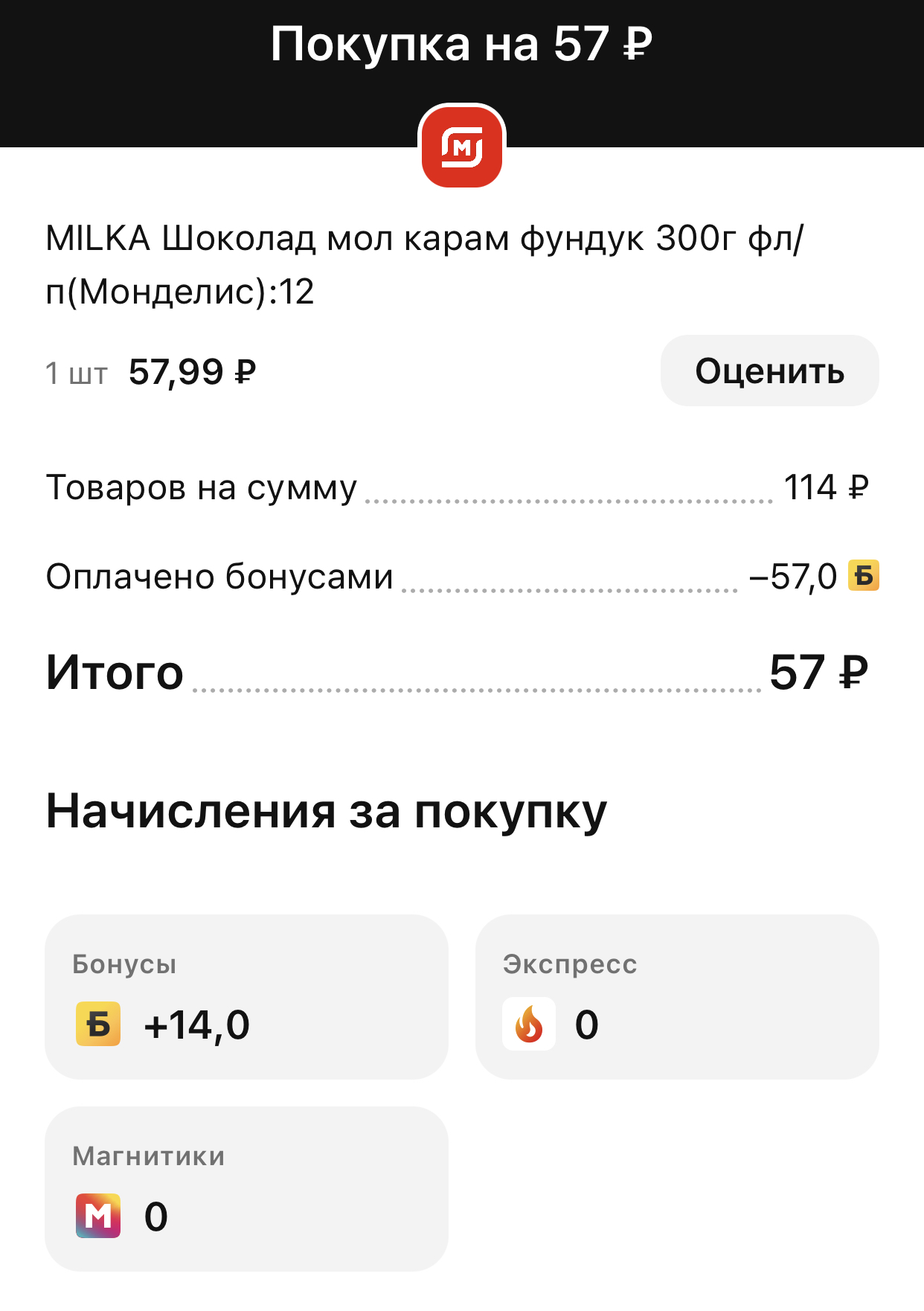This screenshot has height=1311, width=924.
Task: Tap the product price 57,99 ₽
Action: 192,372
